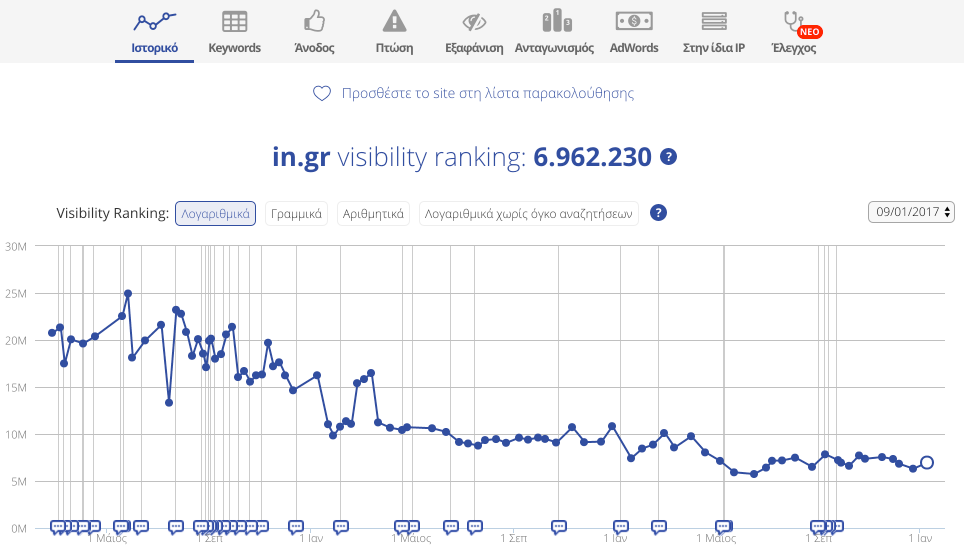Click the Έλεγχος stethoscope icon

pyautogui.click(x=793, y=21)
